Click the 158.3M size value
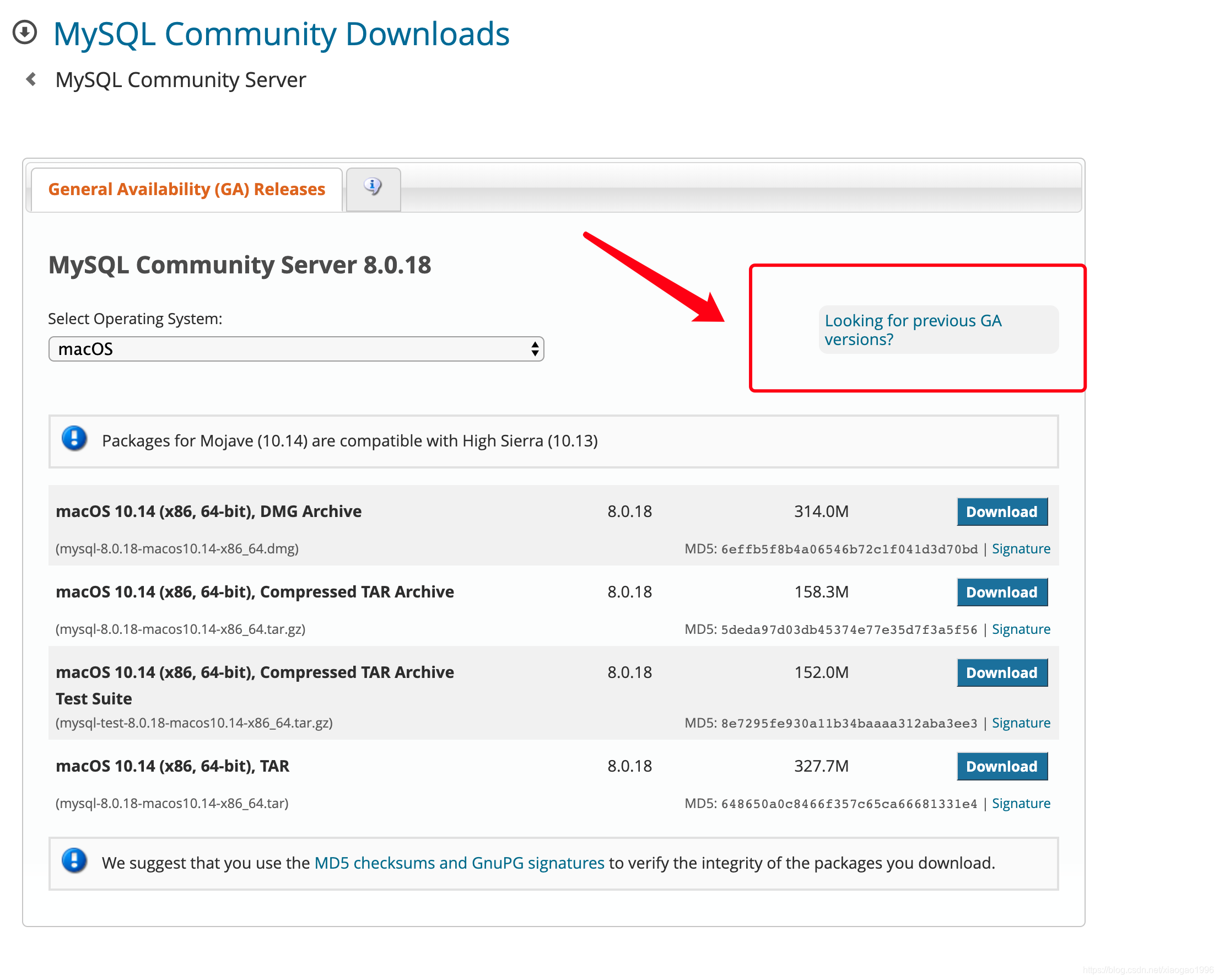 (822, 591)
